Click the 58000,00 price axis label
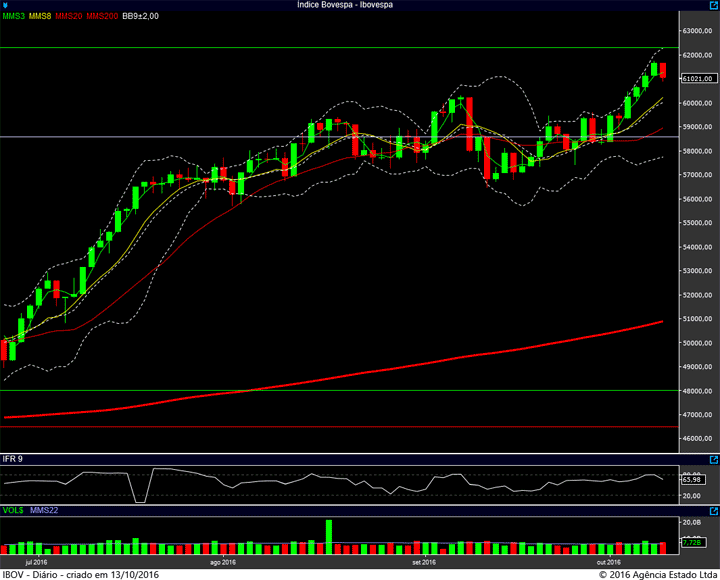The height and width of the screenshot is (580, 720). tap(698, 151)
